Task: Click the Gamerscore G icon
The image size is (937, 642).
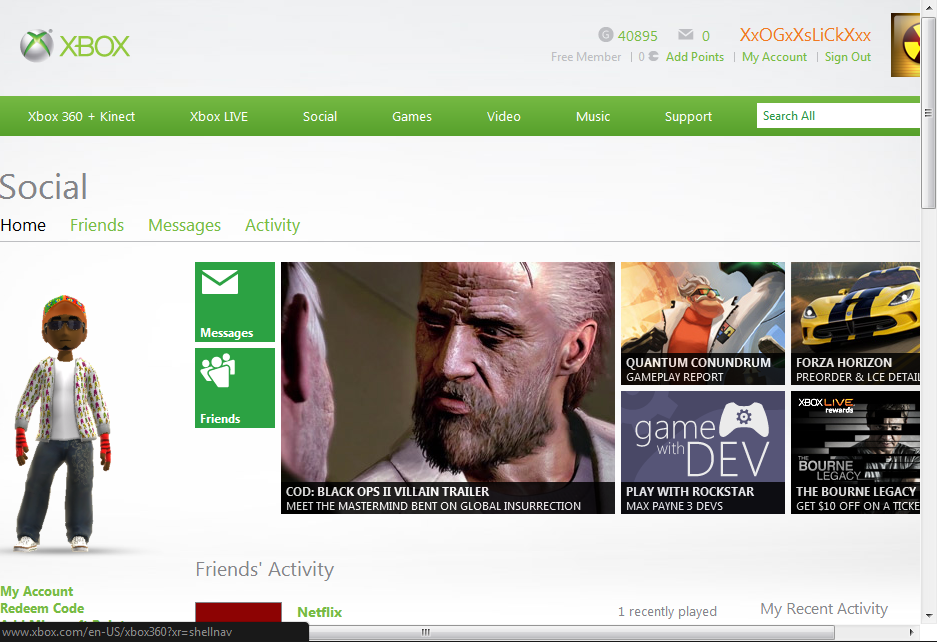Action: pos(605,35)
